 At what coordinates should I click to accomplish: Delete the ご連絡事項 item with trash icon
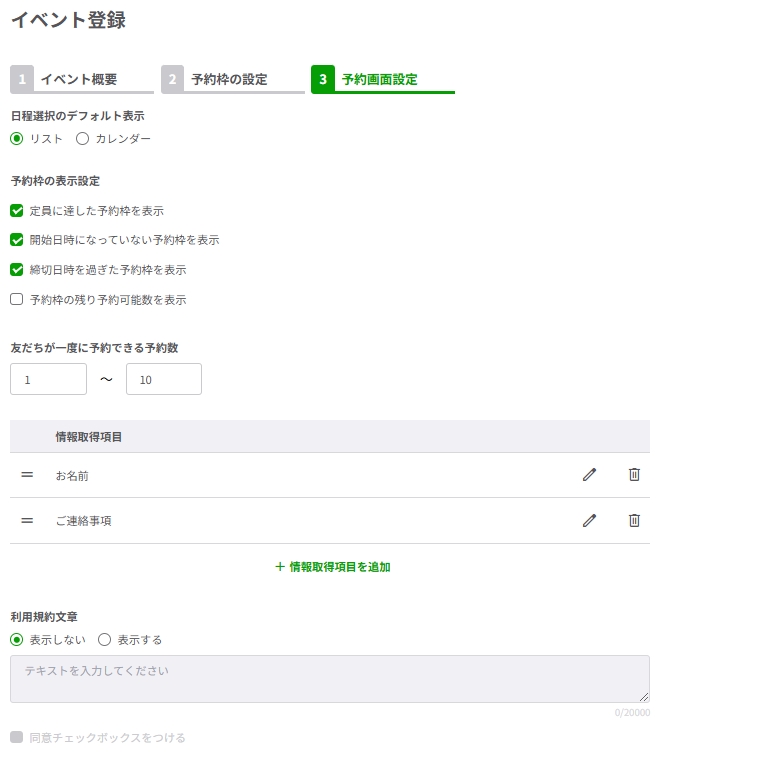pos(634,520)
